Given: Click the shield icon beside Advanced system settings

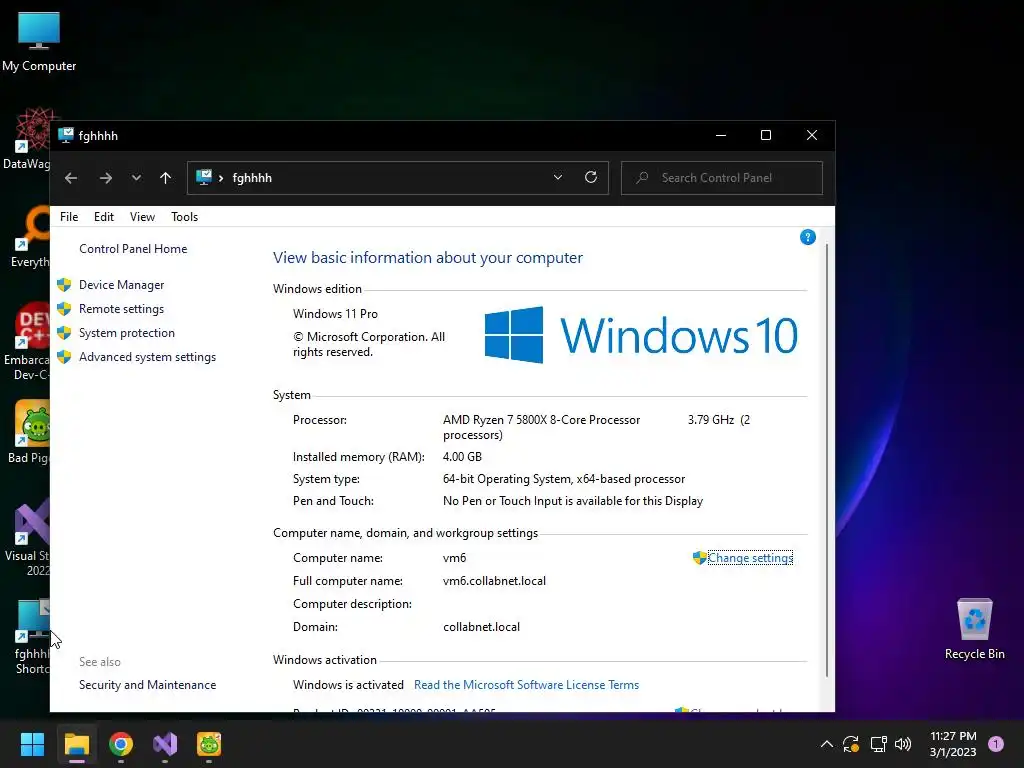Looking at the screenshot, I should pyautogui.click(x=64, y=357).
